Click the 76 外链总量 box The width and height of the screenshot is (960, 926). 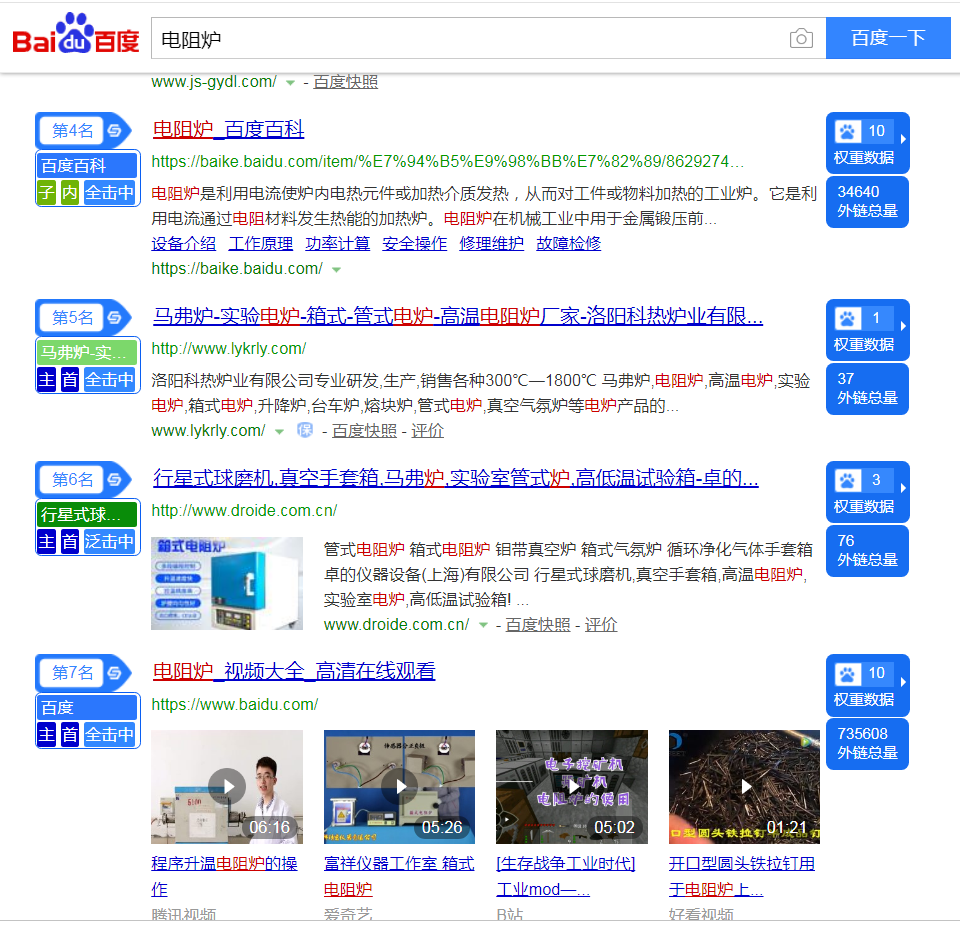coord(867,551)
